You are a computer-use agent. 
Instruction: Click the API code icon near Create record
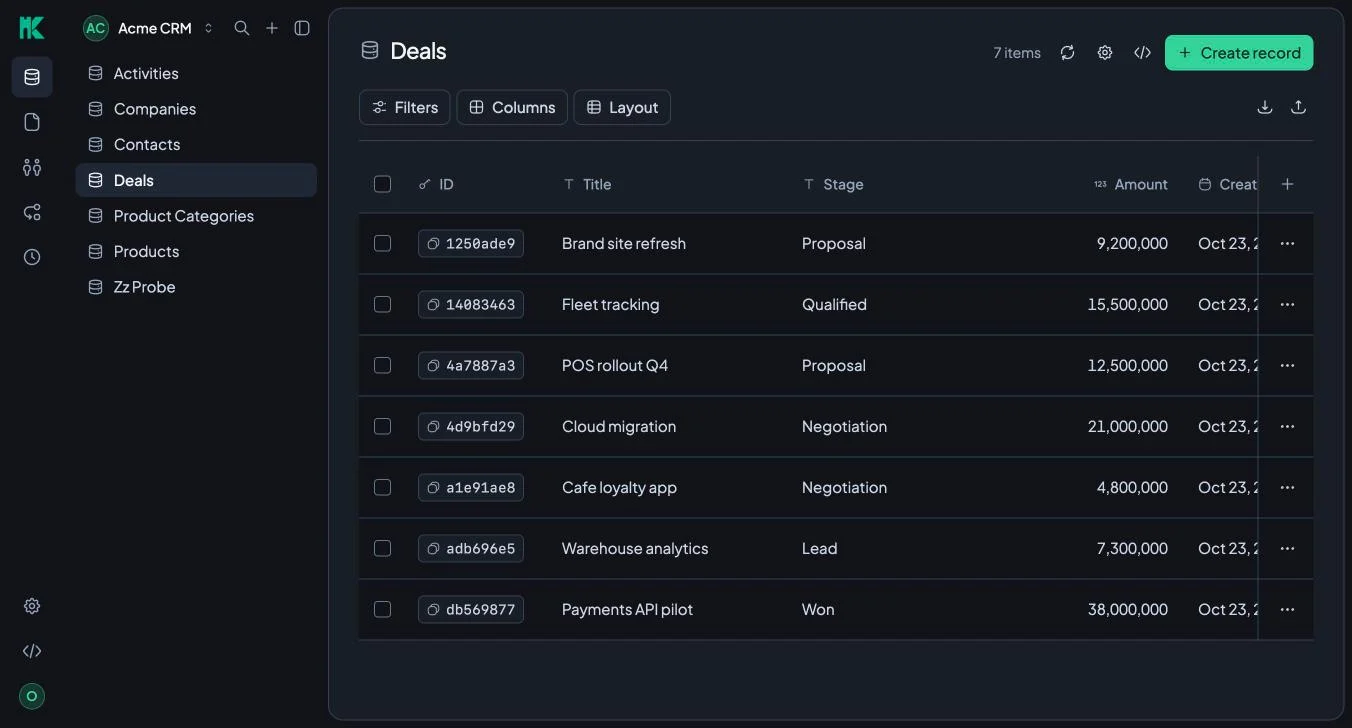click(x=1142, y=53)
